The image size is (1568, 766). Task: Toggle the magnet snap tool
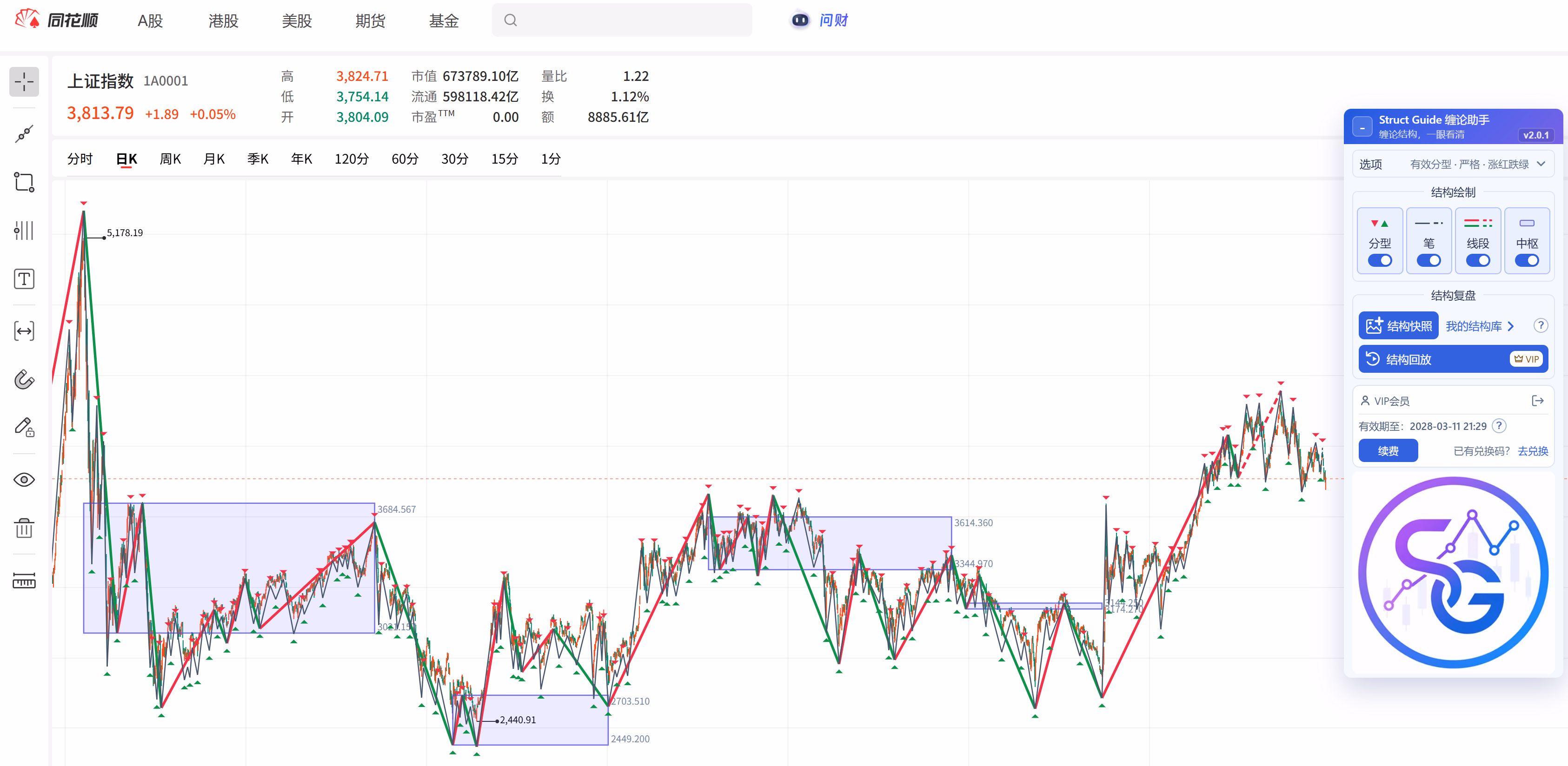[x=24, y=379]
